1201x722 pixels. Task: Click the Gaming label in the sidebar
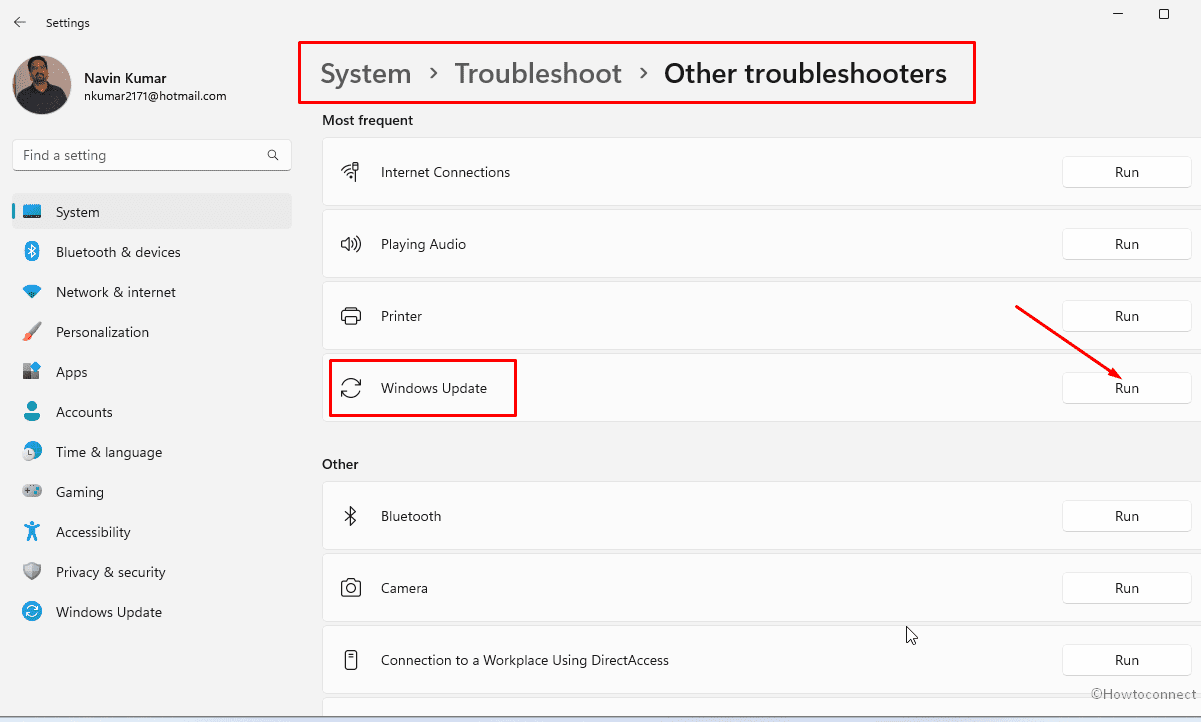point(80,492)
